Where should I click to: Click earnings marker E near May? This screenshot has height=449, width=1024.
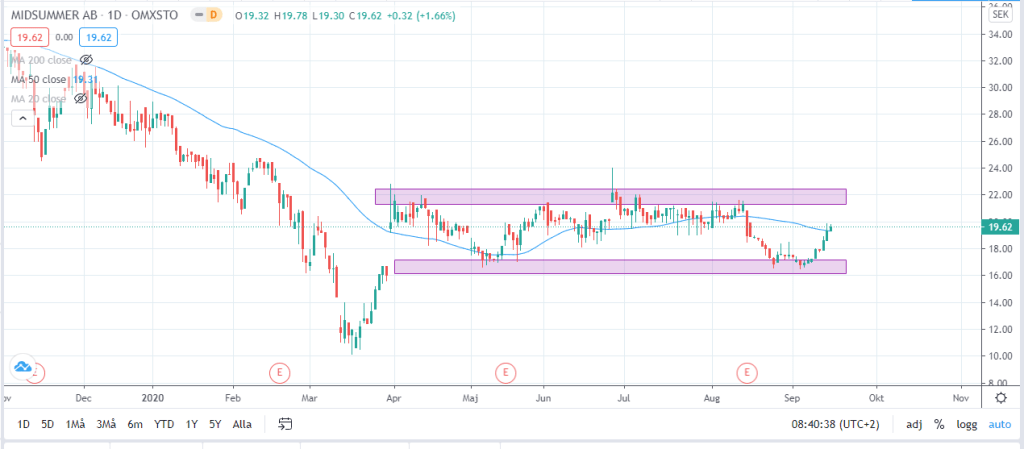point(506,373)
